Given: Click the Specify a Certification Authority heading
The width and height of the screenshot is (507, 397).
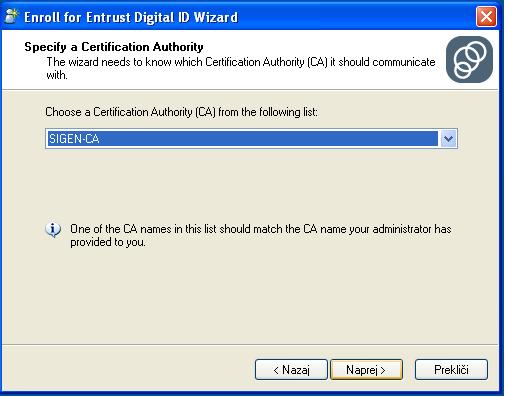Looking at the screenshot, I should [114, 47].
